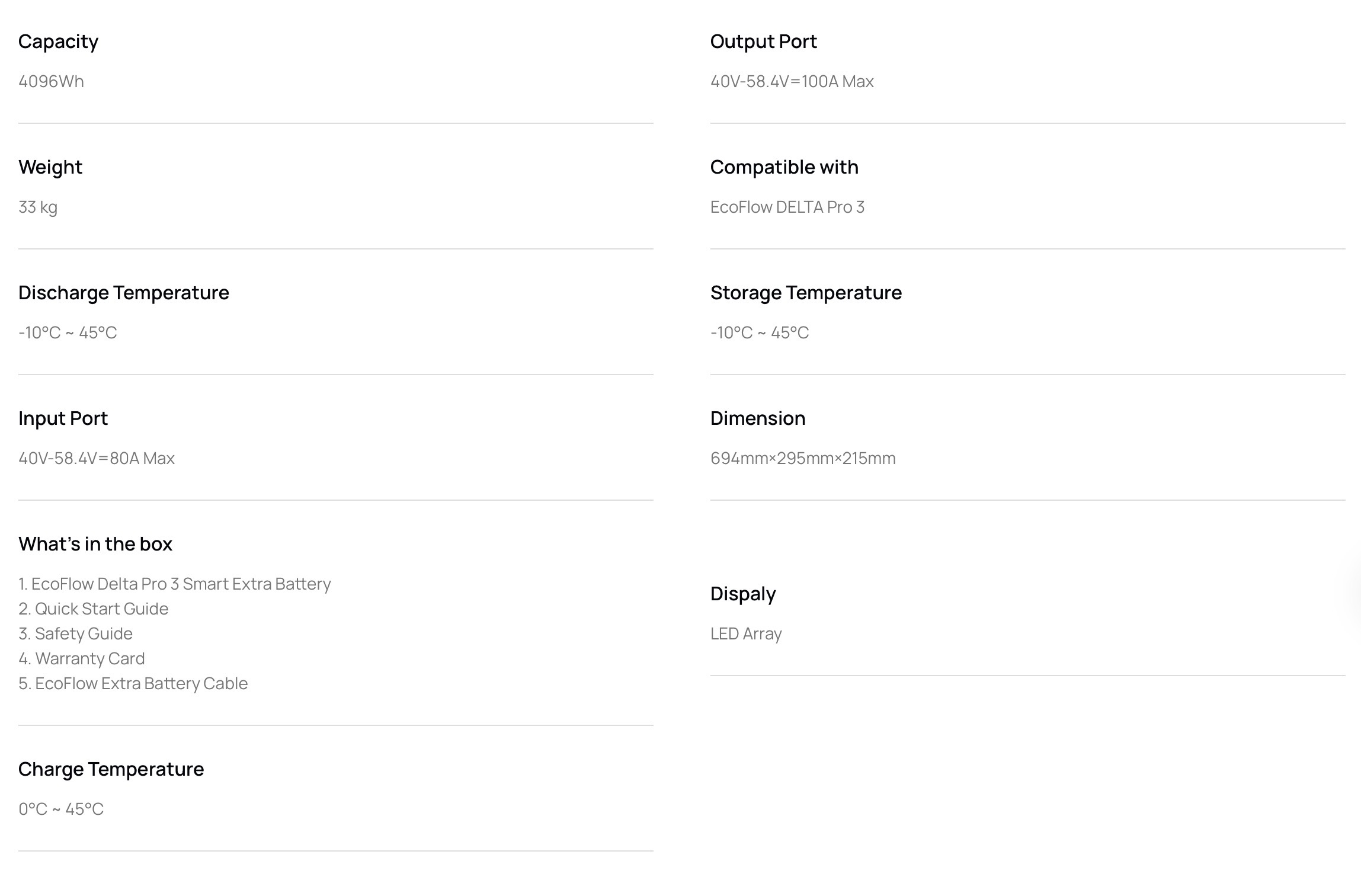1361x896 pixels.
Task: Click the 4096Wh capacity value
Action: (51, 81)
